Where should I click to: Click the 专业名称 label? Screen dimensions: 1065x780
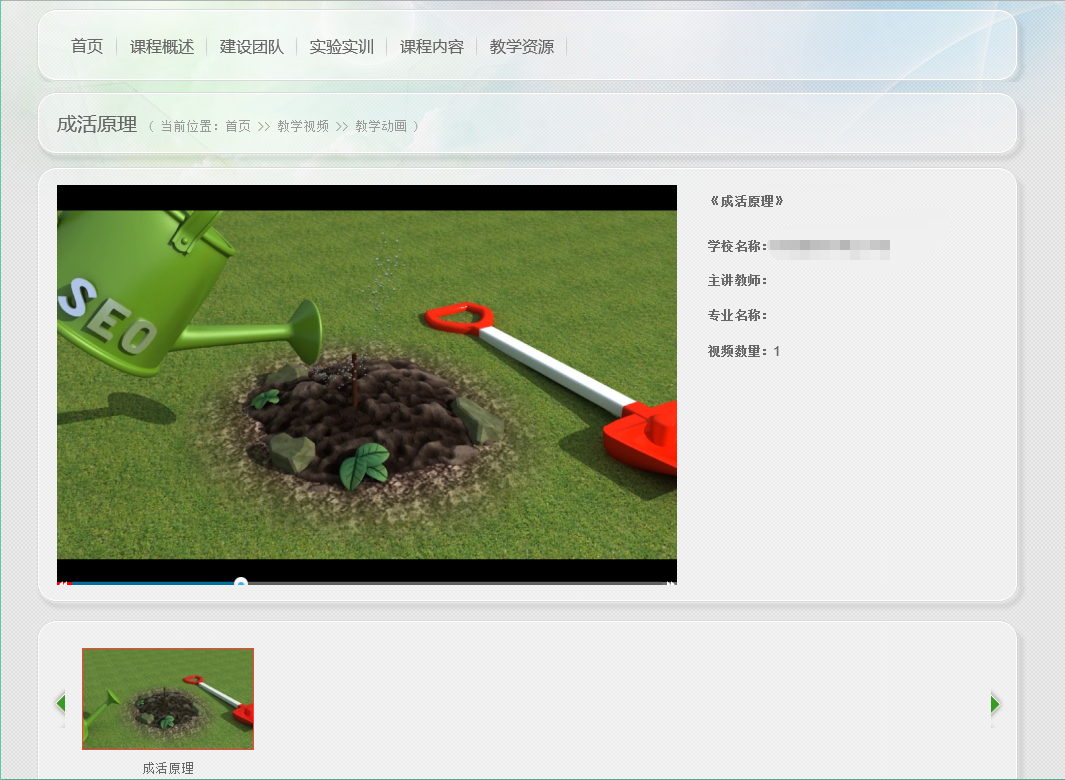(x=737, y=315)
